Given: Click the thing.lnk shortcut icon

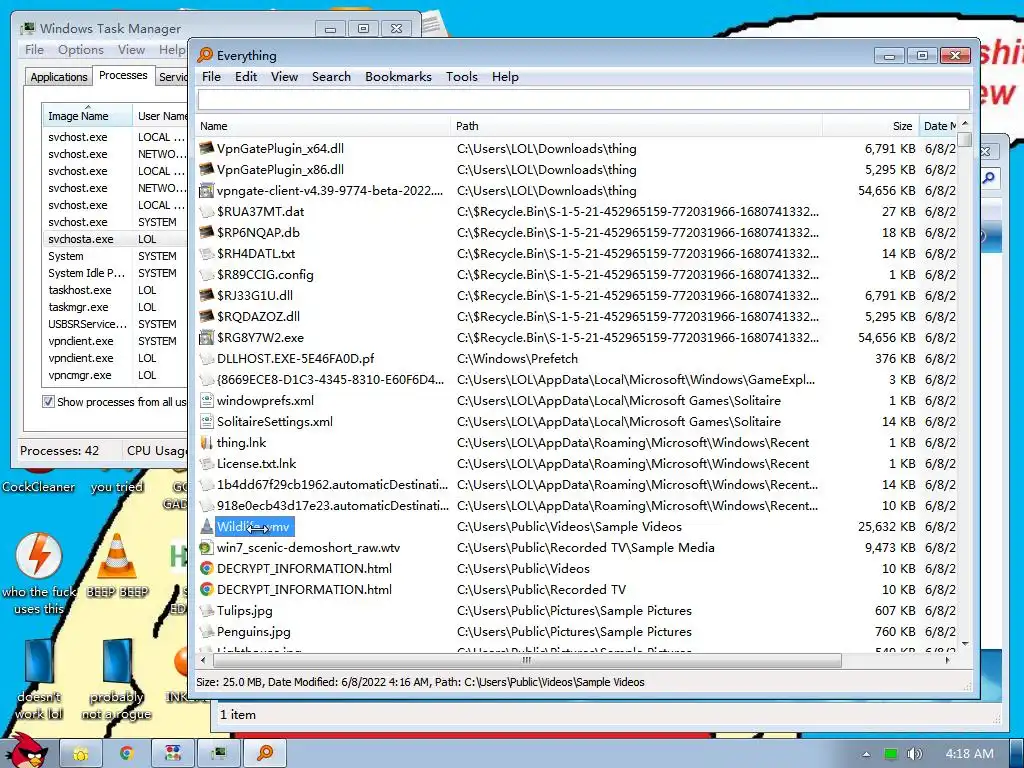Looking at the screenshot, I should click(x=206, y=443).
